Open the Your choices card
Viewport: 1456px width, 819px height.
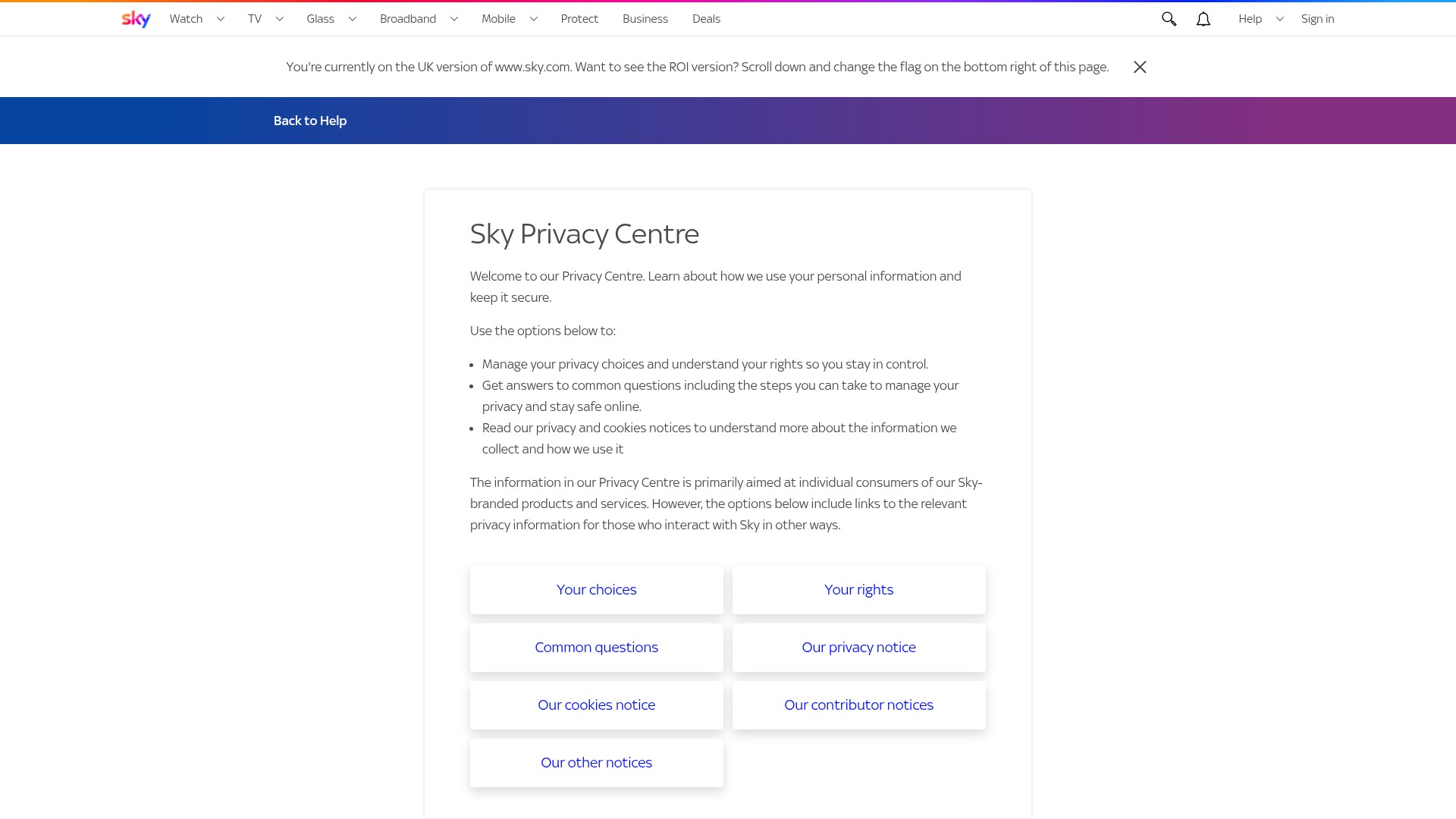coord(597,590)
